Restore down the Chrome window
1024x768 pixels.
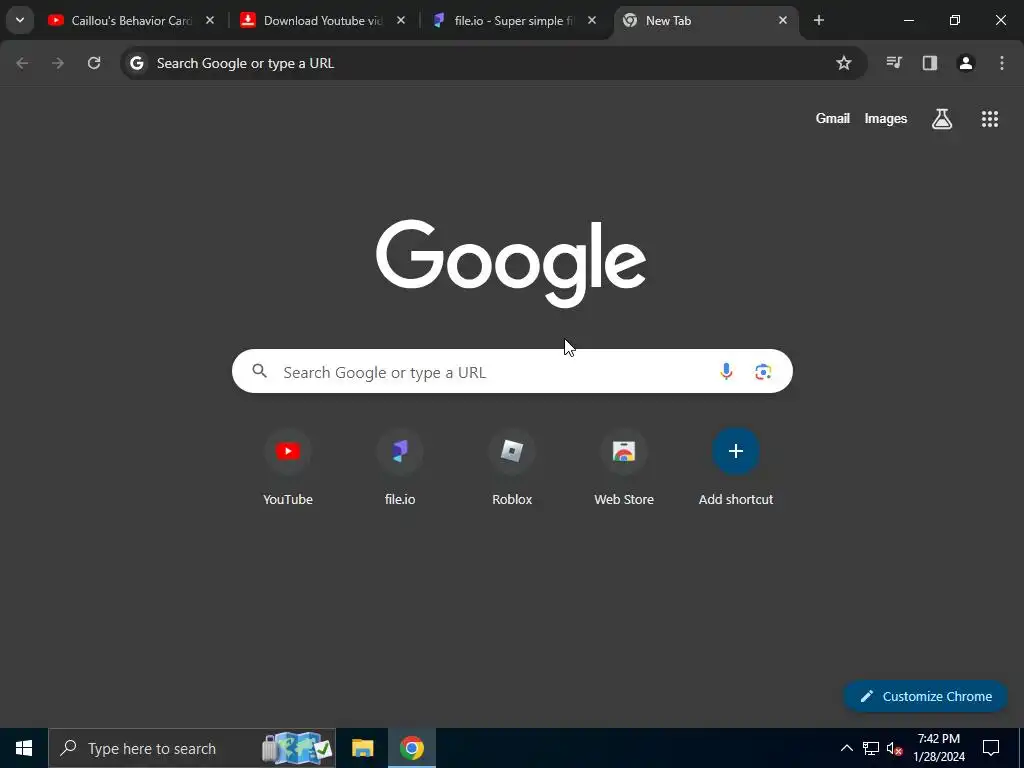955,20
